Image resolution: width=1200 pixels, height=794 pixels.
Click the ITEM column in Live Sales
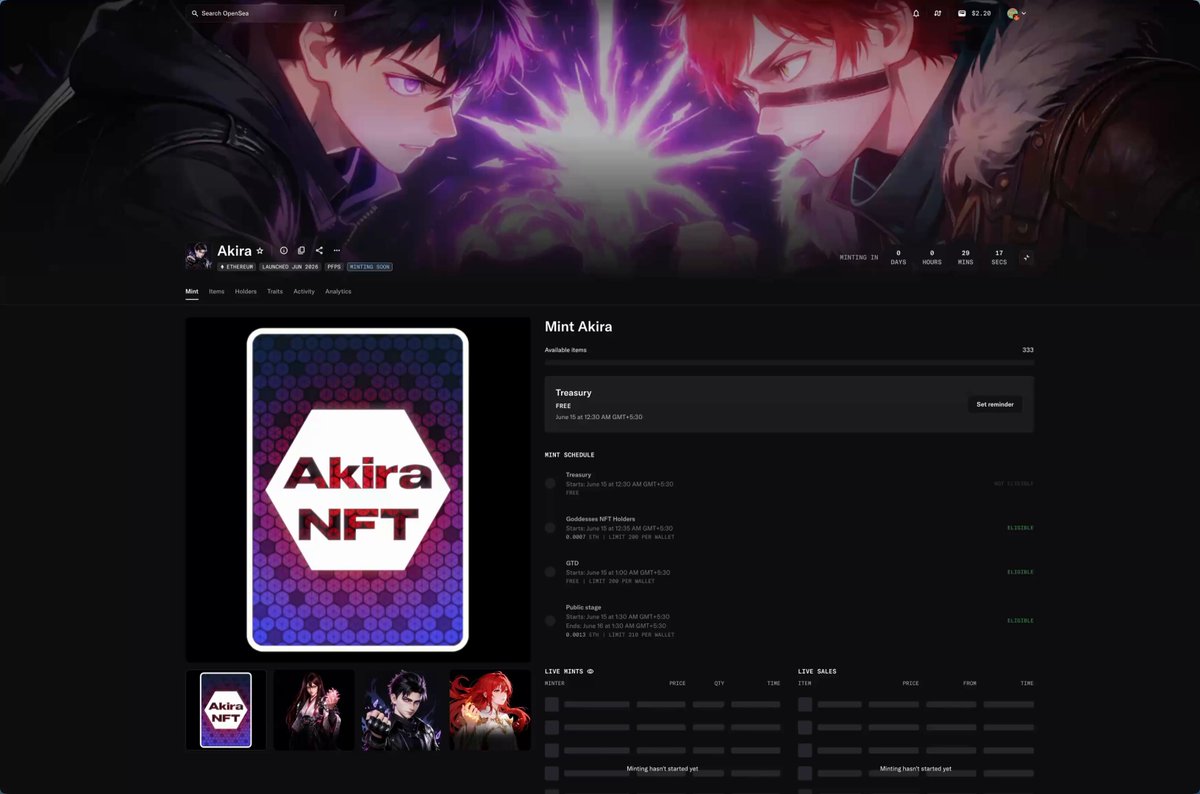pos(805,683)
